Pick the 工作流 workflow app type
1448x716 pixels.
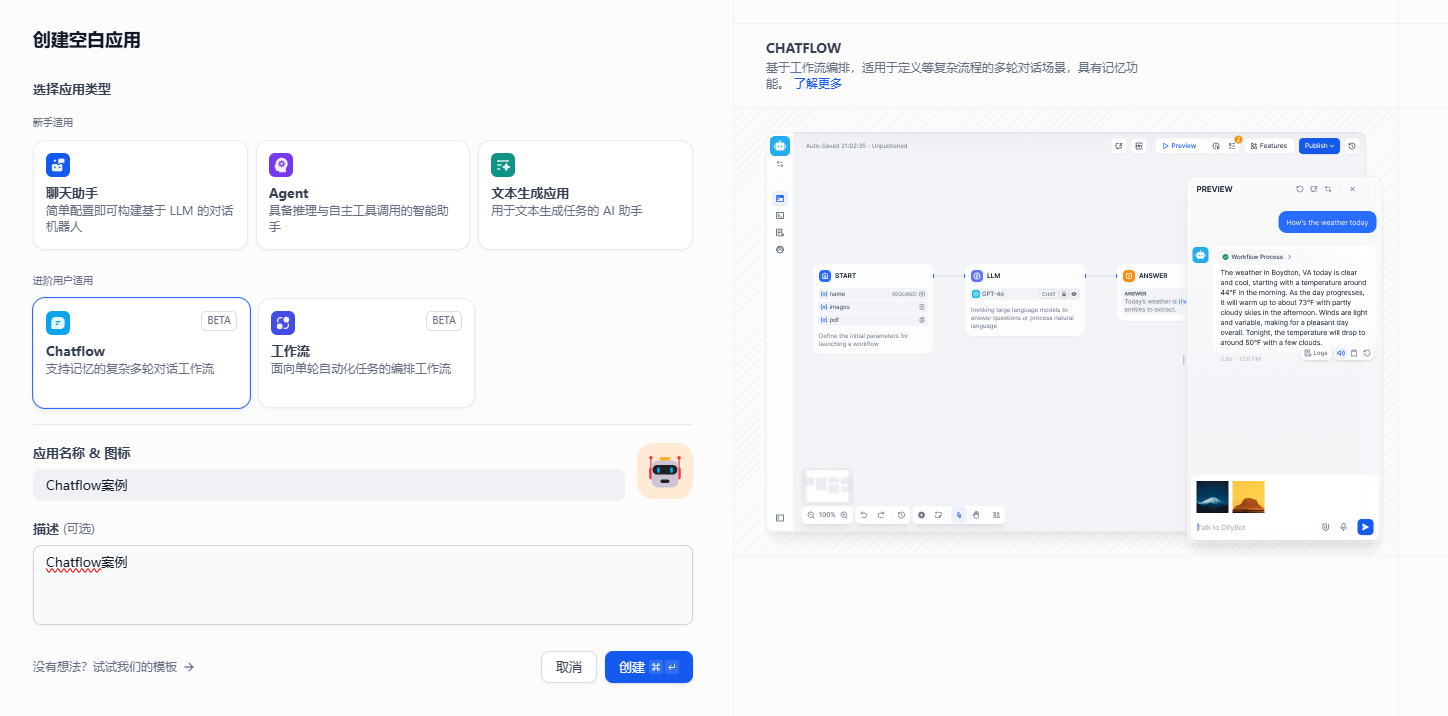click(x=366, y=353)
